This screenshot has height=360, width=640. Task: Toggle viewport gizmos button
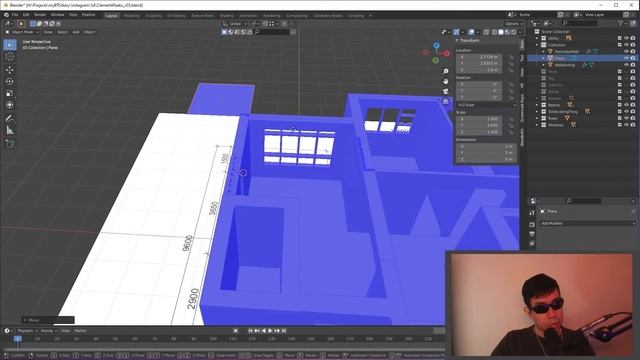pyautogui.click(x=456, y=32)
